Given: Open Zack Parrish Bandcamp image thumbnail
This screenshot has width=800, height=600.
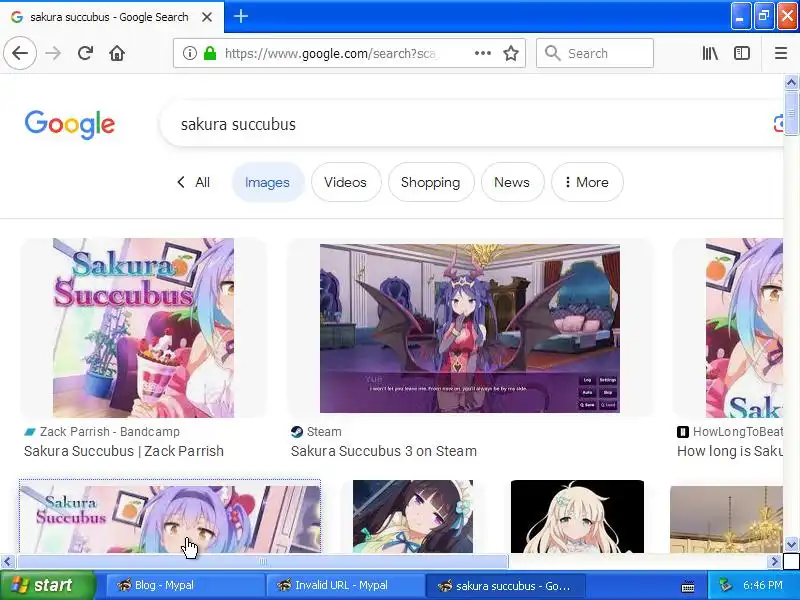Looking at the screenshot, I should 143,328.
